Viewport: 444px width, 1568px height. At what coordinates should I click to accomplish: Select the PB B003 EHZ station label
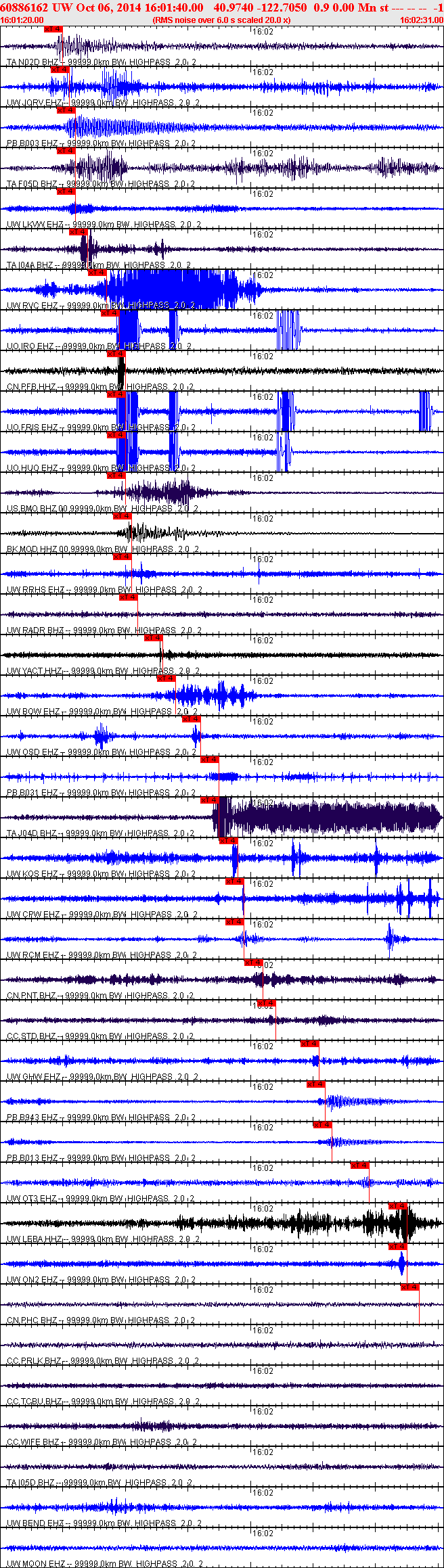point(101,143)
